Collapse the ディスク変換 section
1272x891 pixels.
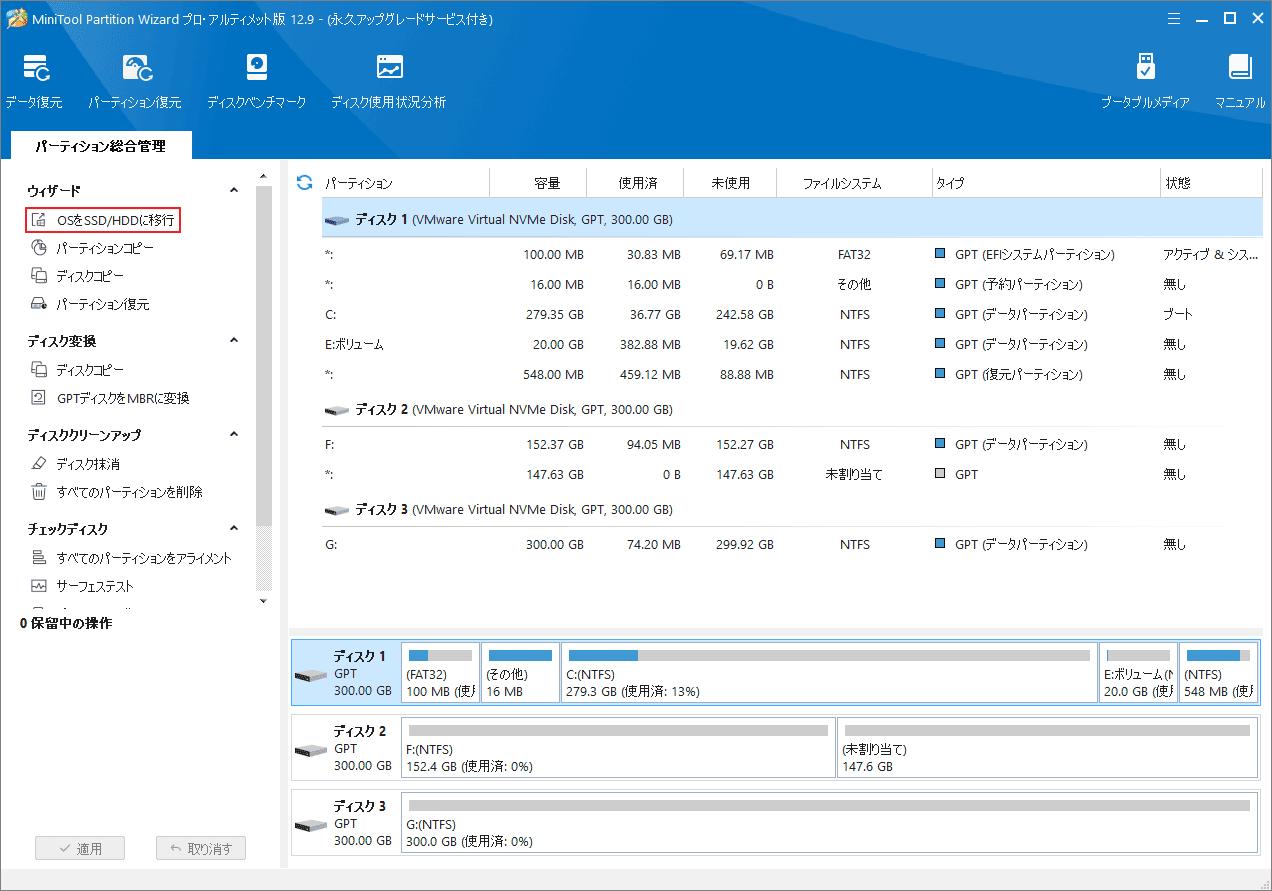point(233,340)
